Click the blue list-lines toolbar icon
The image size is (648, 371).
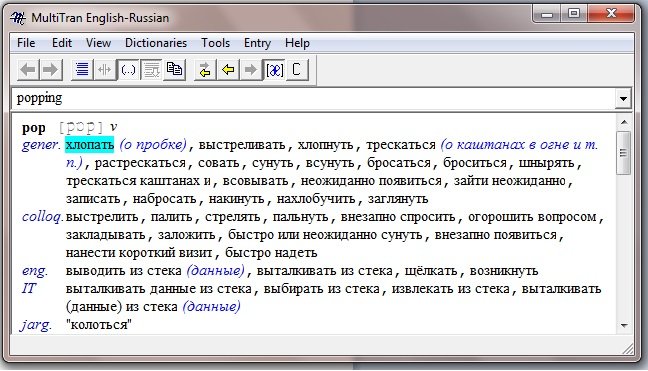(x=82, y=69)
